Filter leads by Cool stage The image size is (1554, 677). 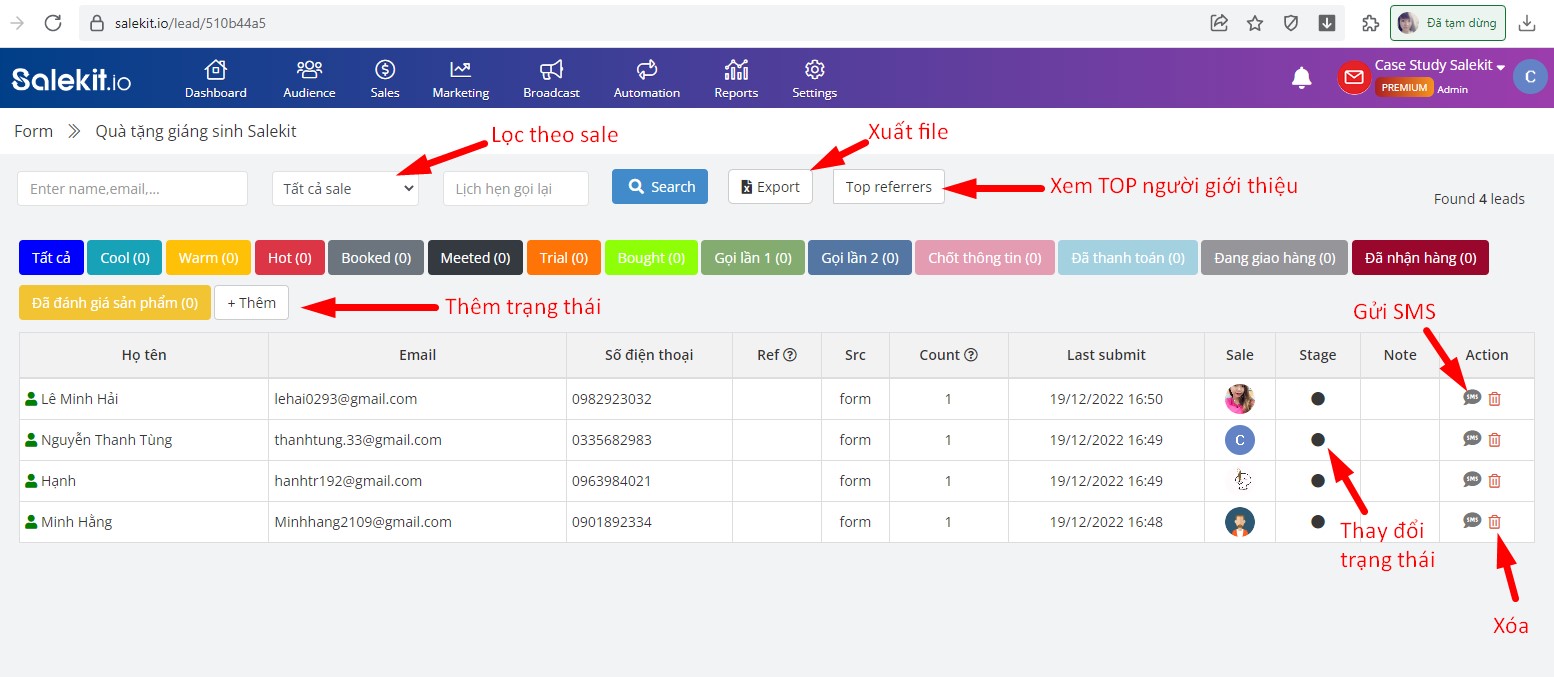click(x=125, y=258)
